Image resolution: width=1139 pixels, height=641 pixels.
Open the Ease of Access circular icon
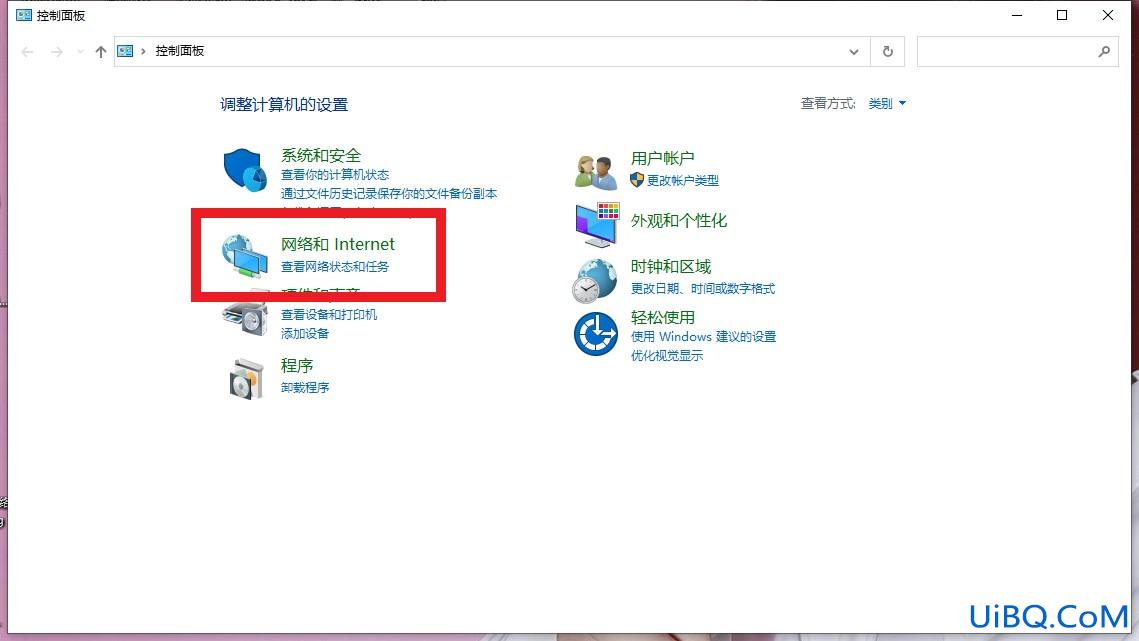[596, 334]
